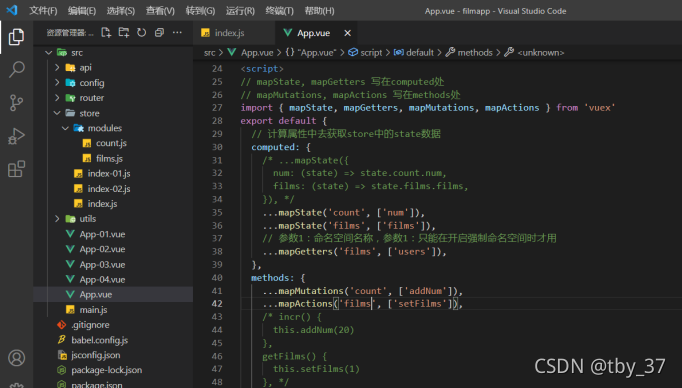682x388 pixels.
Task: Expand the router folder
Action: [x=113, y=98]
